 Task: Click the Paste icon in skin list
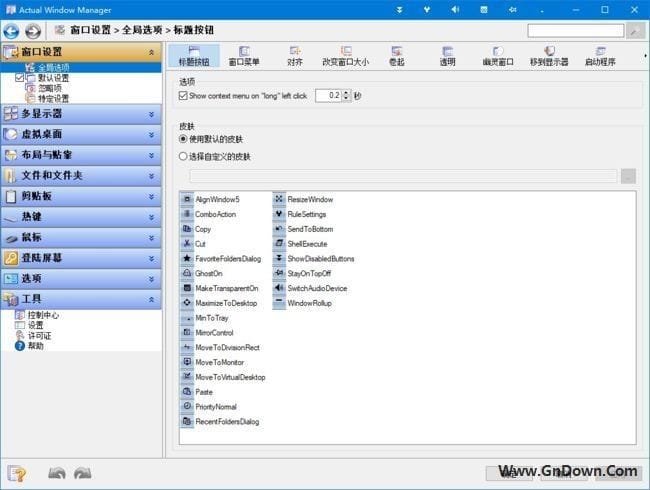(x=187, y=391)
